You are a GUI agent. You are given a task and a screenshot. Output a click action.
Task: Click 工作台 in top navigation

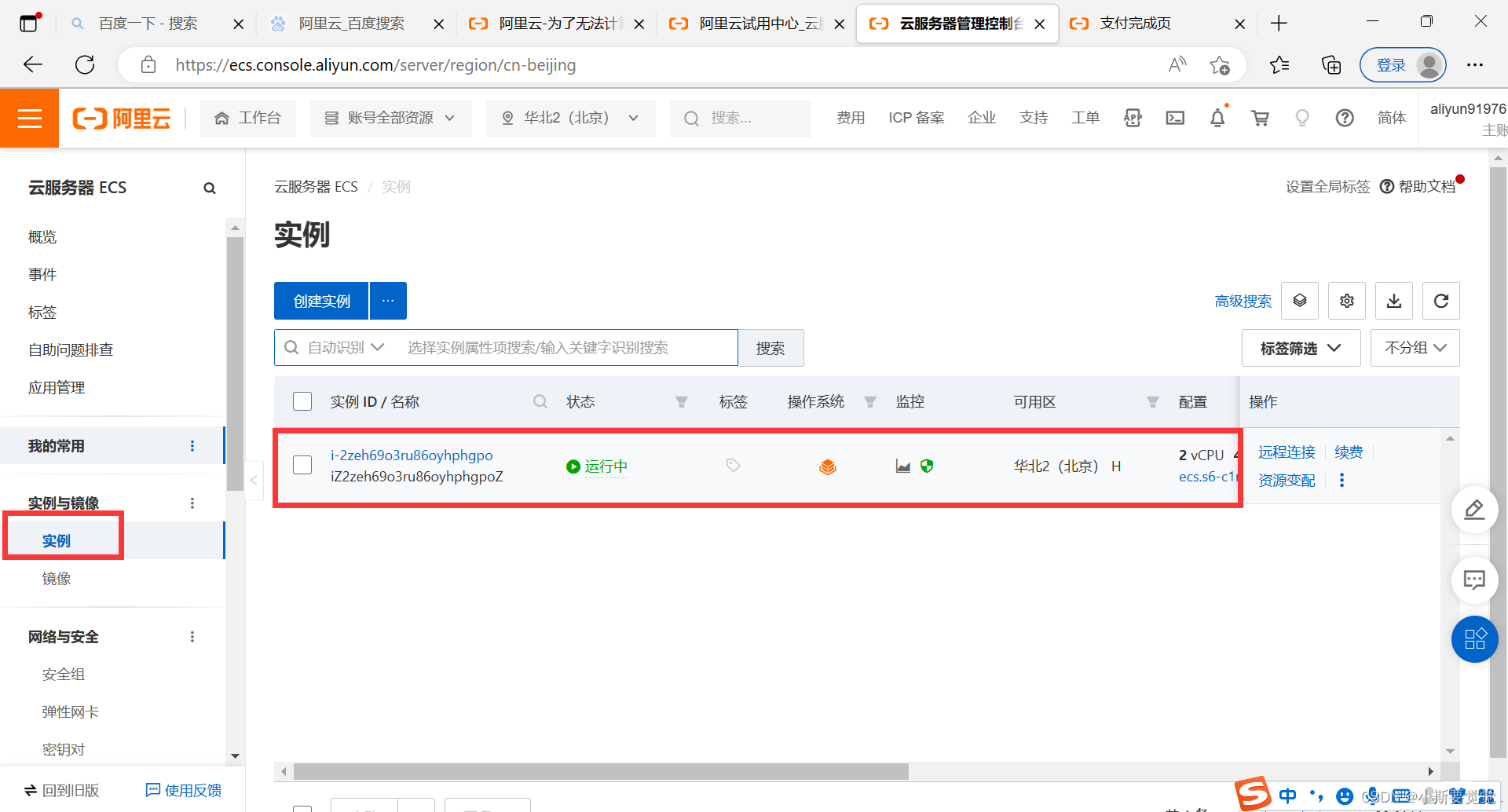coord(248,118)
